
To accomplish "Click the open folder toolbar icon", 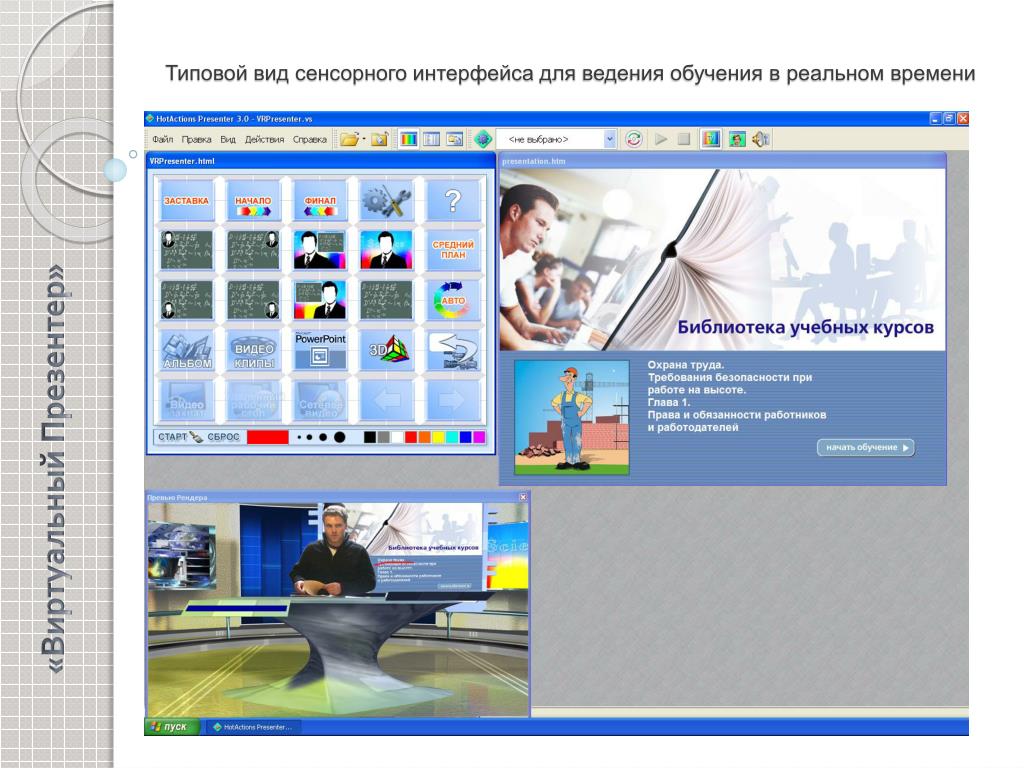I will click(x=349, y=139).
